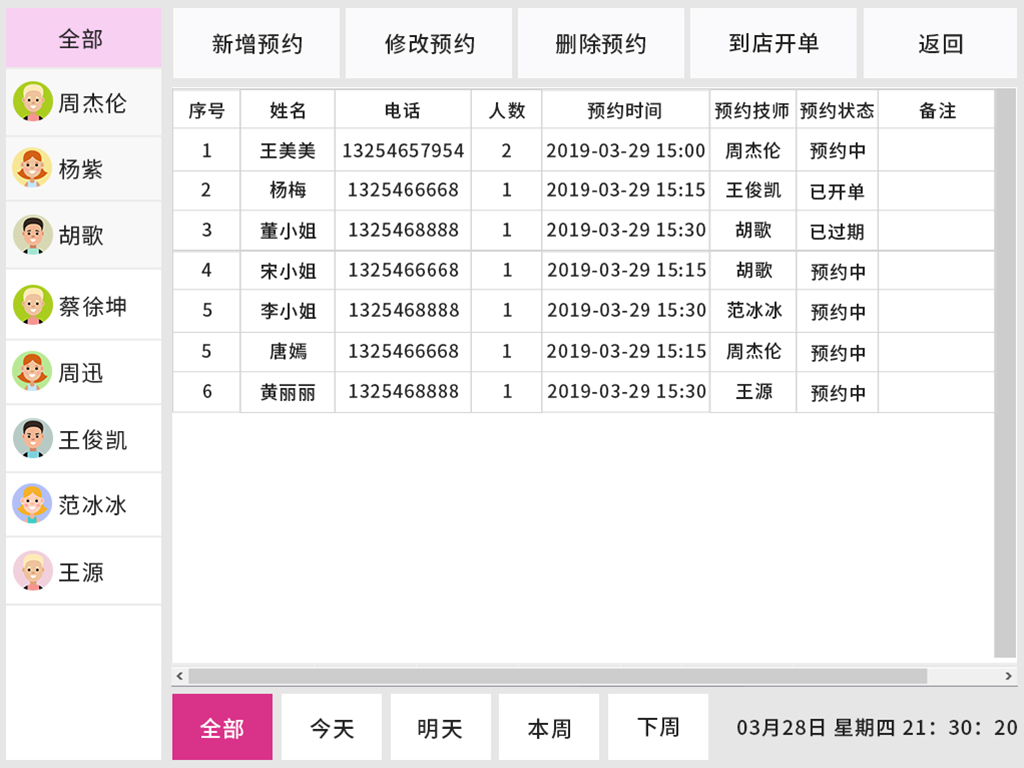Screen dimensions: 1024x768
Task: Filter appointments by 今天
Action: (331, 727)
